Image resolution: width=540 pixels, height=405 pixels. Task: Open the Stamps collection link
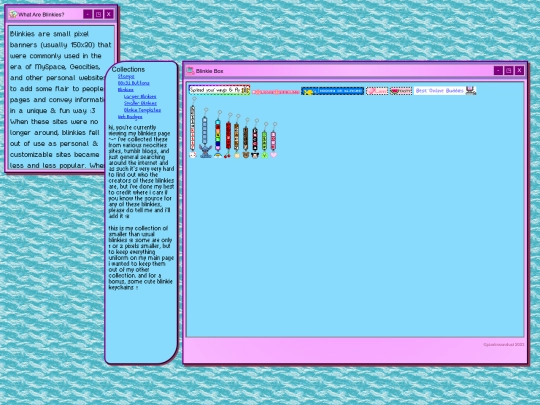[x=126, y=76]
